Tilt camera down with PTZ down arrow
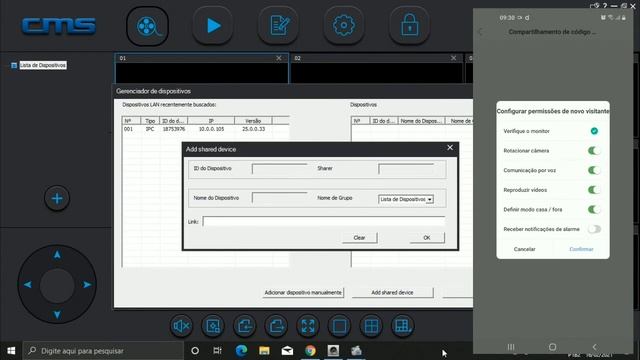The image size is (640, 360). 57,314
